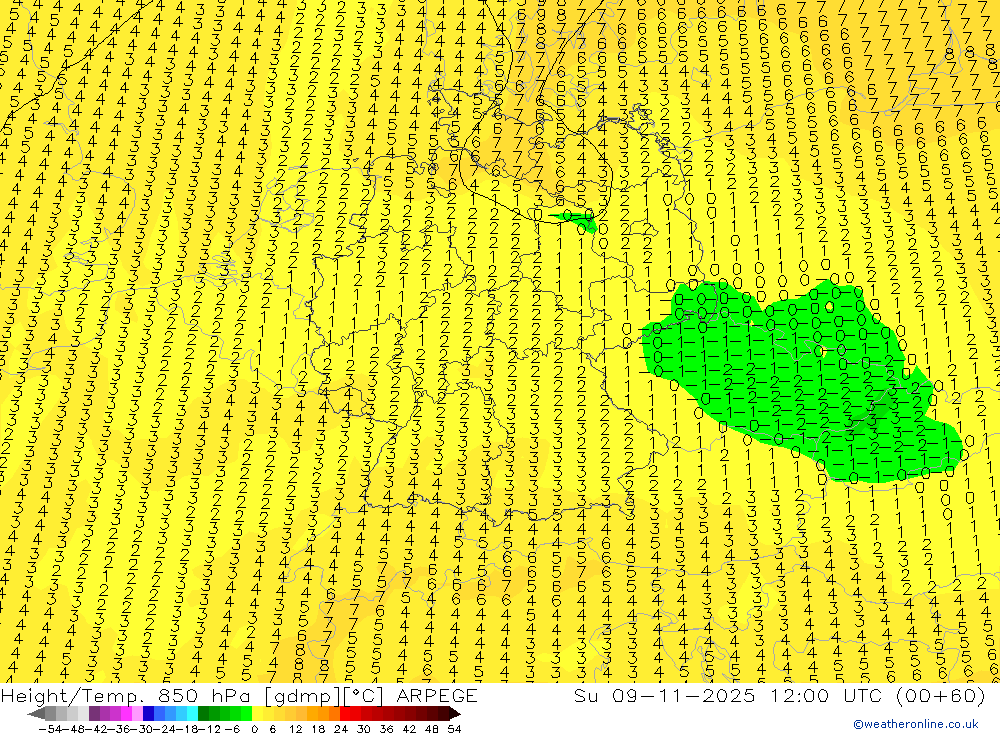Click the gray -54 legend color swatch
This screenshot has width=1000, height=733.
point(50,713)
